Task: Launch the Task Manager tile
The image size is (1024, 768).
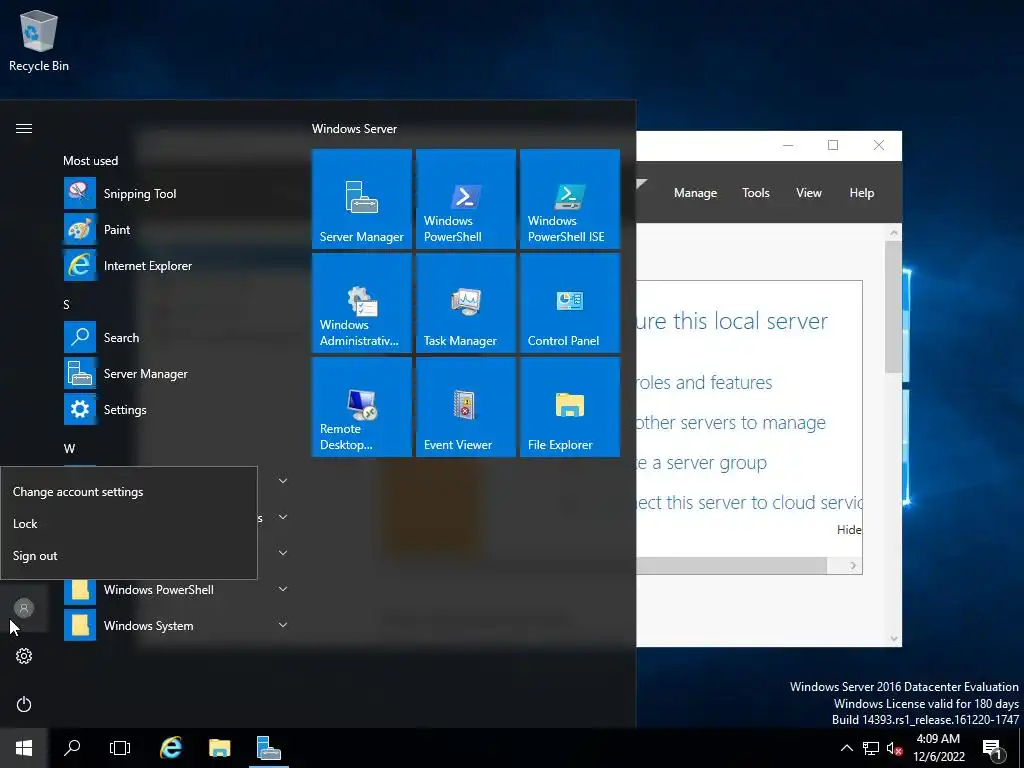Action: click(x=466, y=303)
